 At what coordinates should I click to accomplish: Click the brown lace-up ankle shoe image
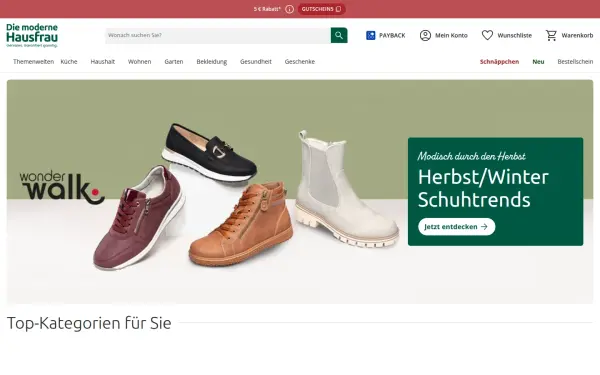point(241,226)
